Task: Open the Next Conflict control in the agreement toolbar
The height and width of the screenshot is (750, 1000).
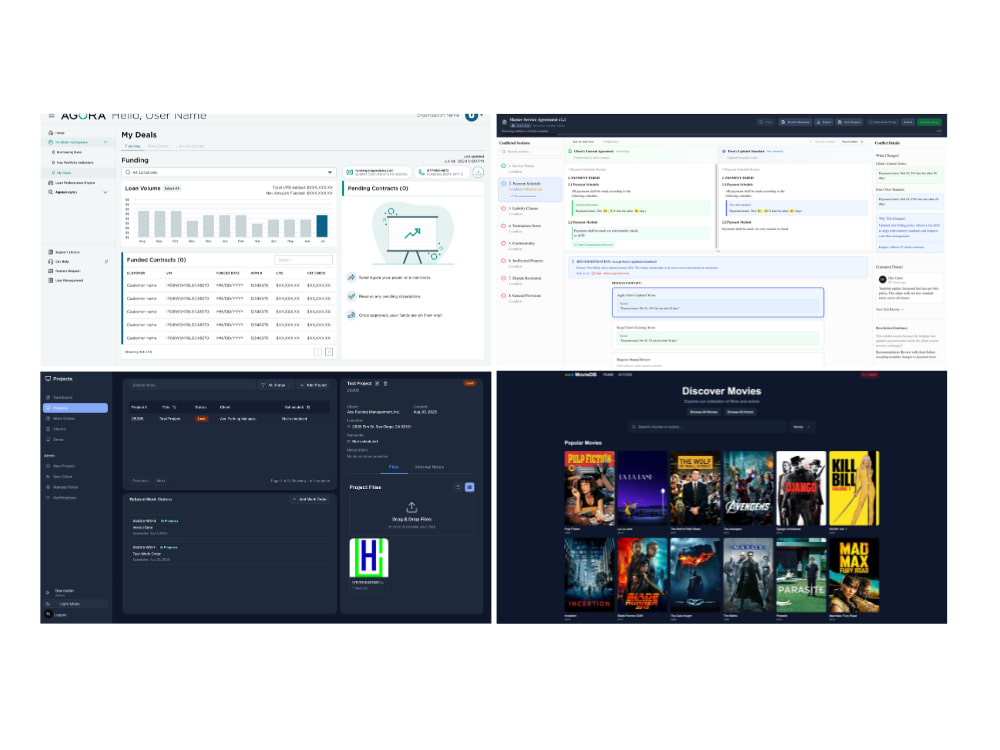Action: (852, 142)
